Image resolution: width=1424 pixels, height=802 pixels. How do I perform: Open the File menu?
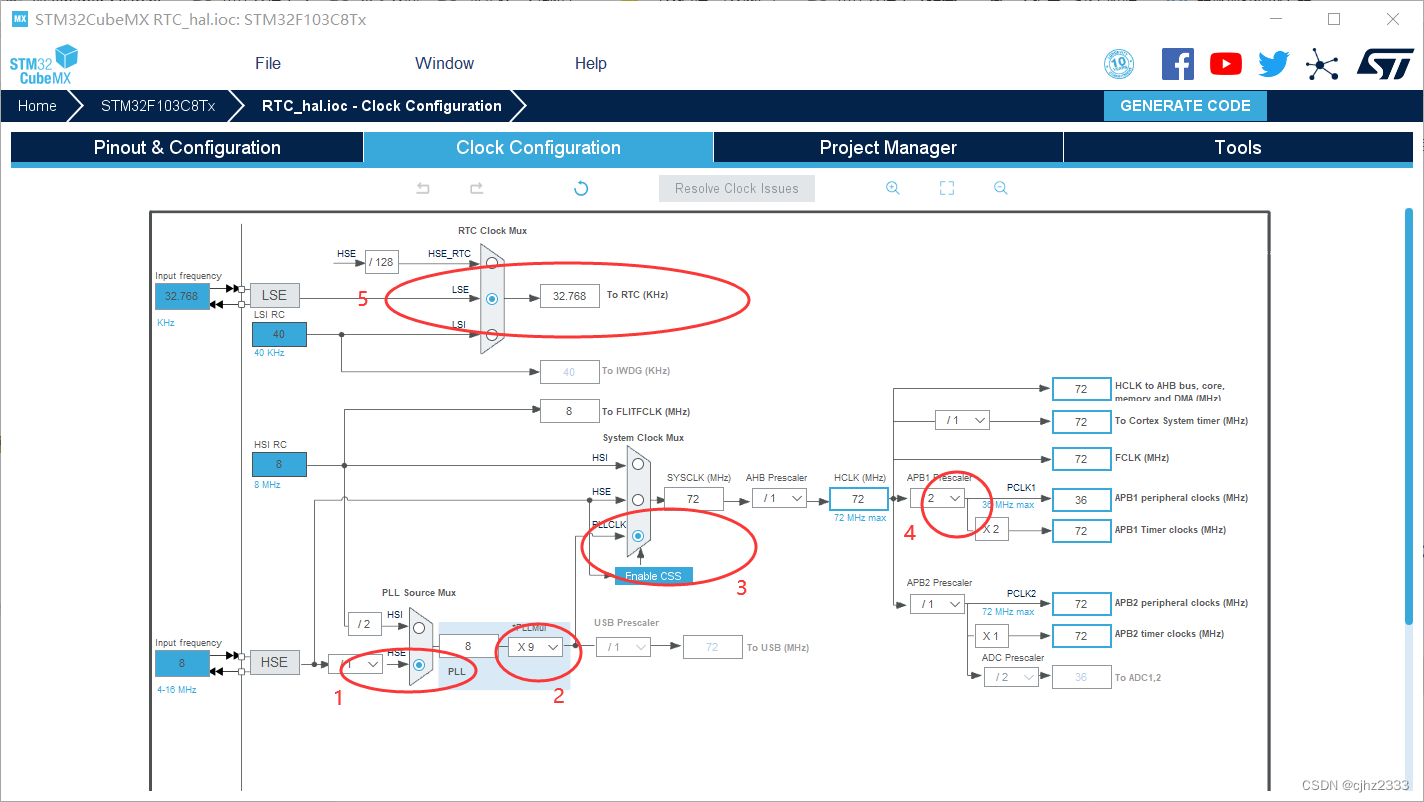(268, 63)
